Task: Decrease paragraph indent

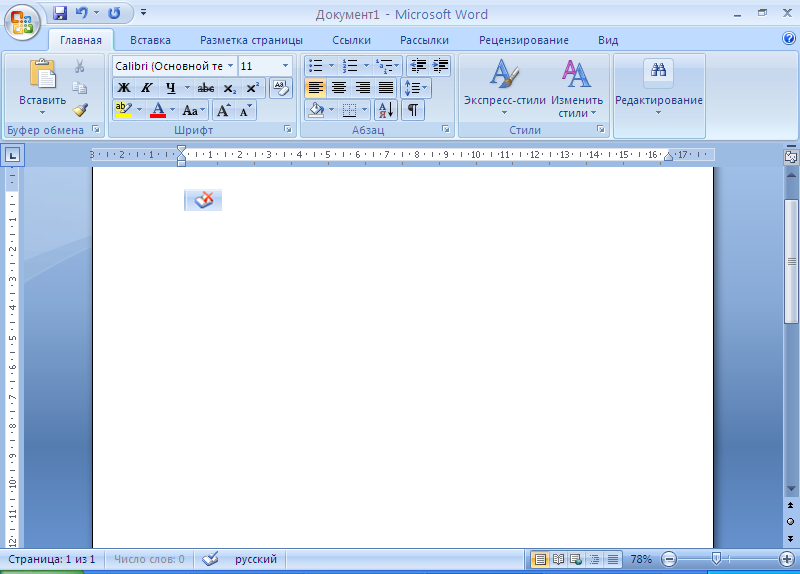Action: pyautogui.click(x=418, y=66)
